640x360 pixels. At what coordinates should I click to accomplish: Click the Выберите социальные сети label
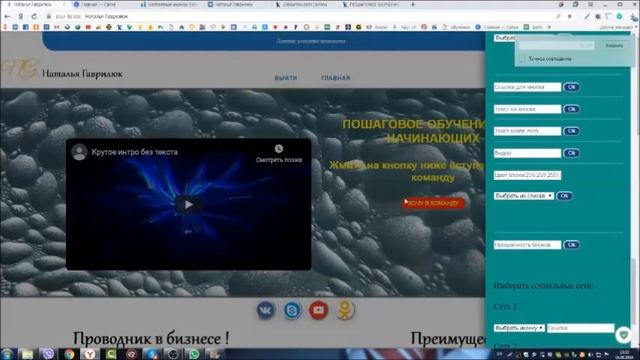(543, 285)
